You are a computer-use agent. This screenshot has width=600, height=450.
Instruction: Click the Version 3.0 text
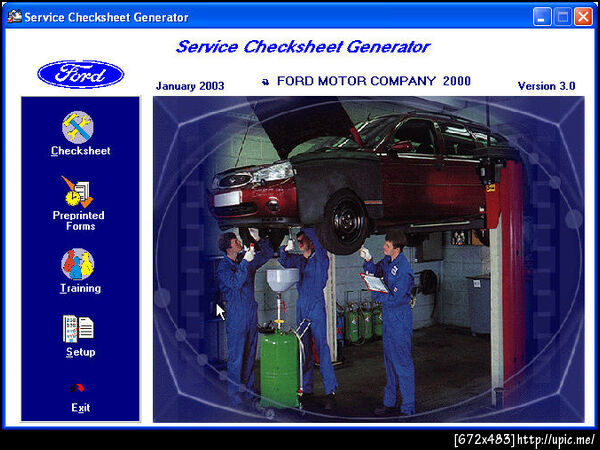pos(546,86)
